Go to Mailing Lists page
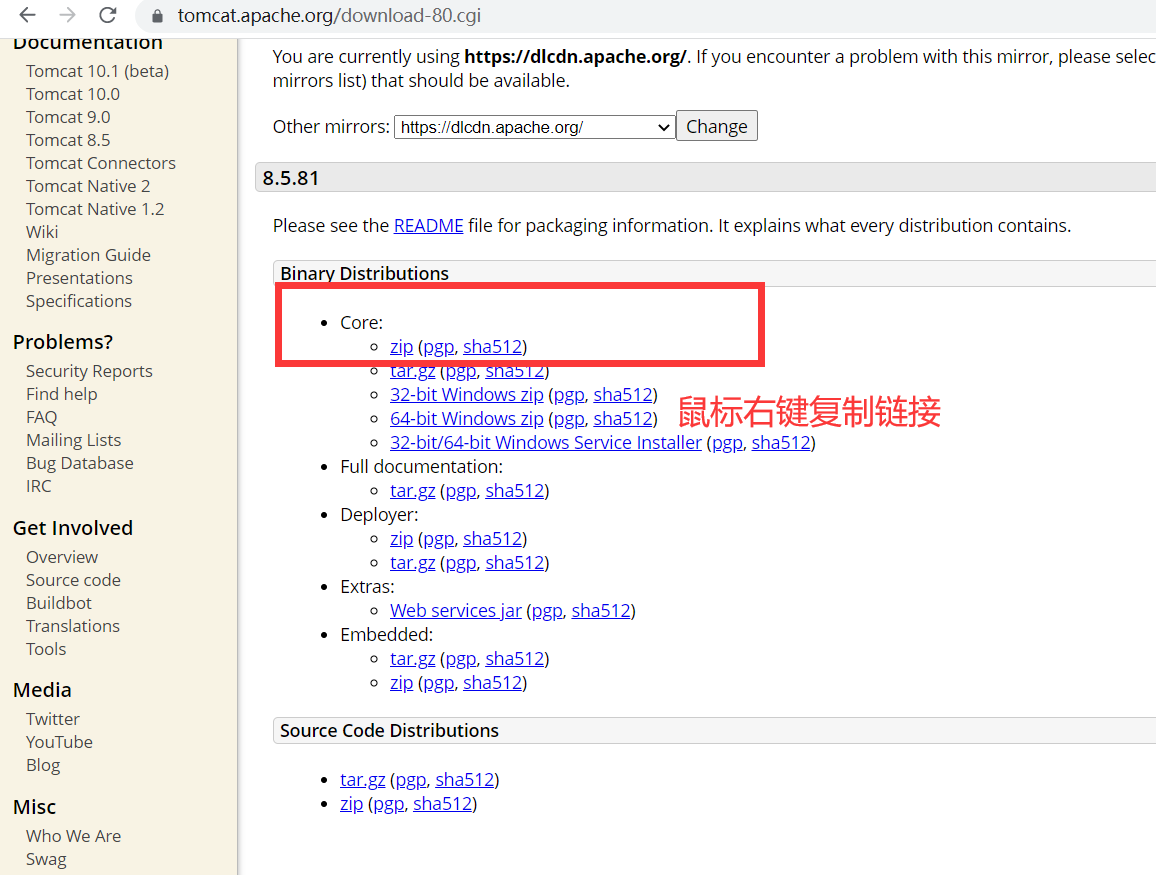1156x875 pixels. (74, 440)
